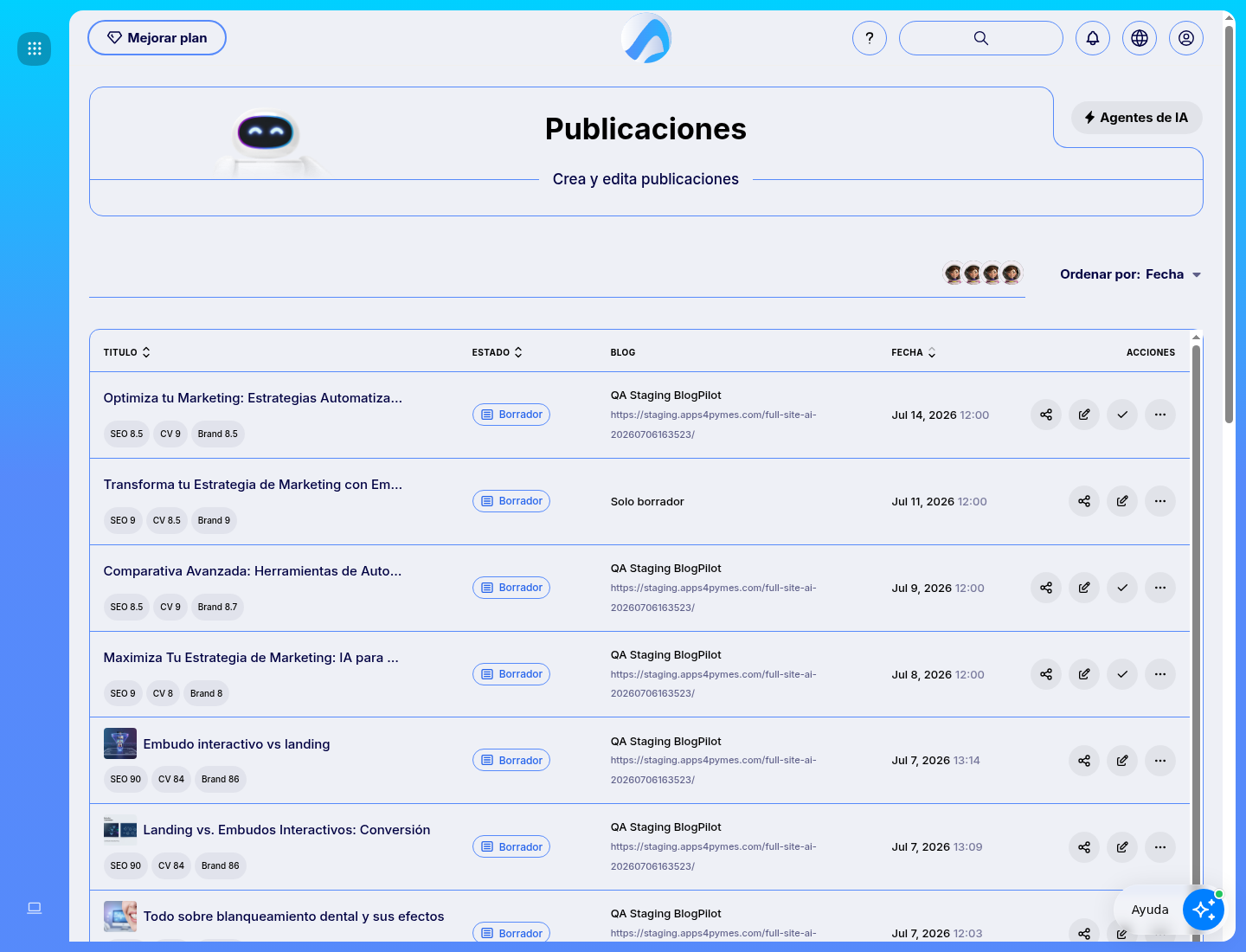Edit the Optimiza tu Marketing post

pyautogui.click(x=1084, y=415)
